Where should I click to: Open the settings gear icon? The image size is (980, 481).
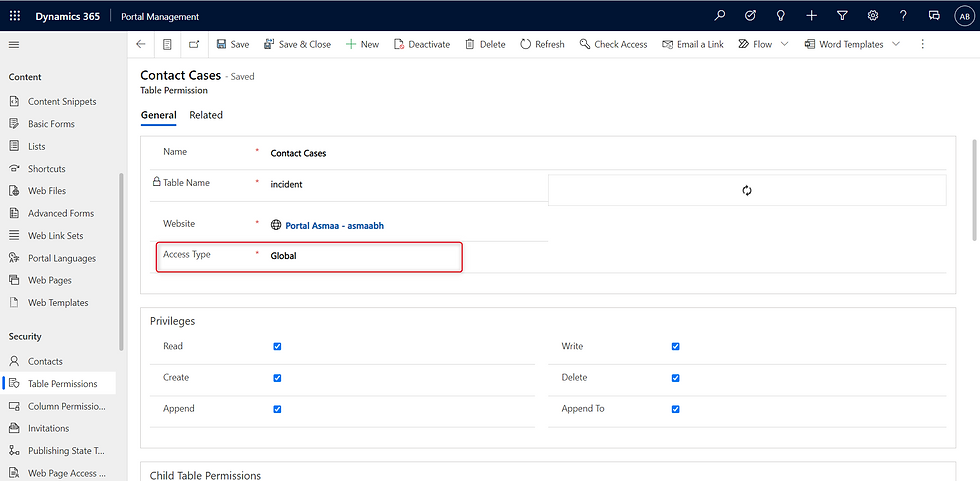tap(873, 16)
